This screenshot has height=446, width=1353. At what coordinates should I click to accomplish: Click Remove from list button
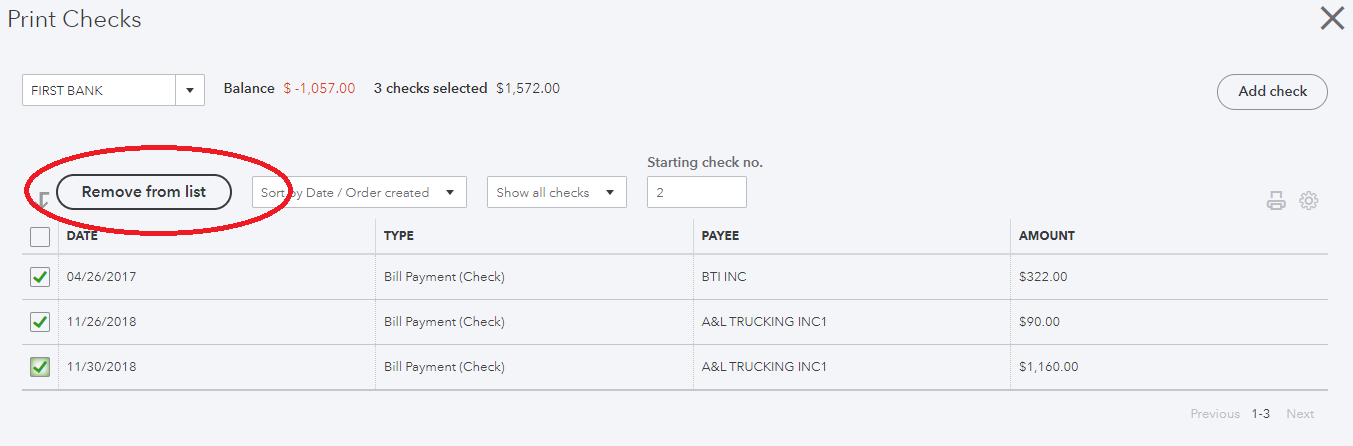coord(144,192)
